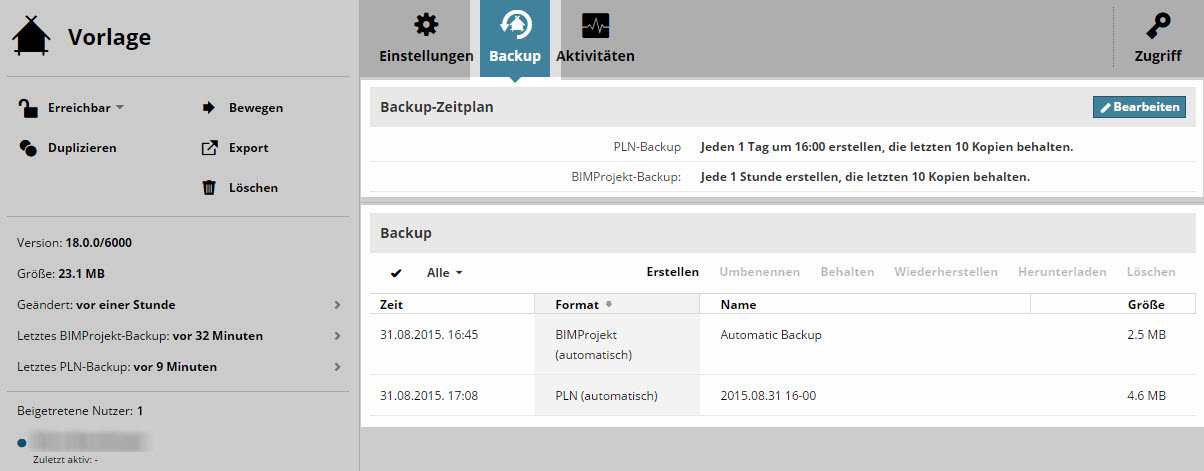Click the Vorlage project house icon
1204x471 pixels.
[31, 37]
